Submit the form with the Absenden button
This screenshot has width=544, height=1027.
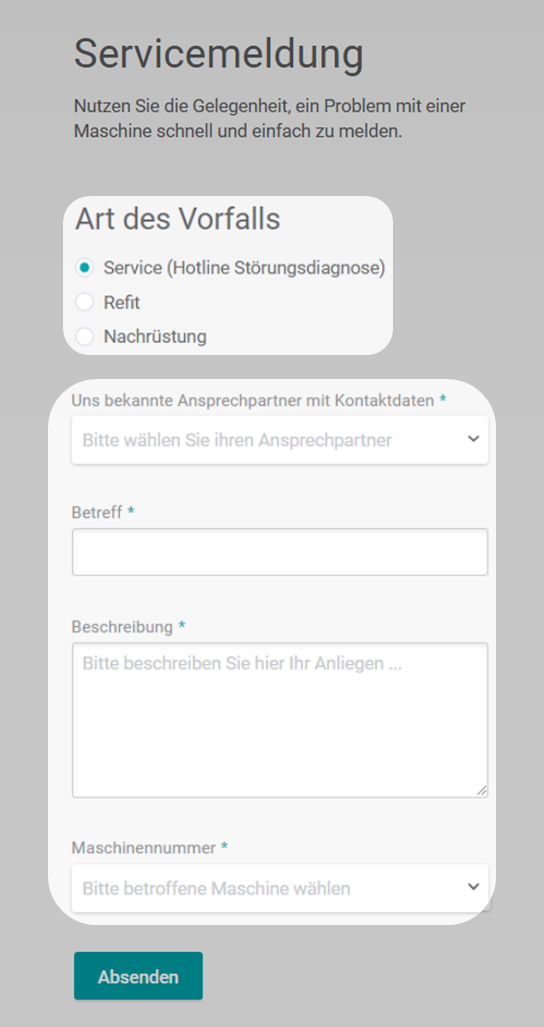(138, 976)
